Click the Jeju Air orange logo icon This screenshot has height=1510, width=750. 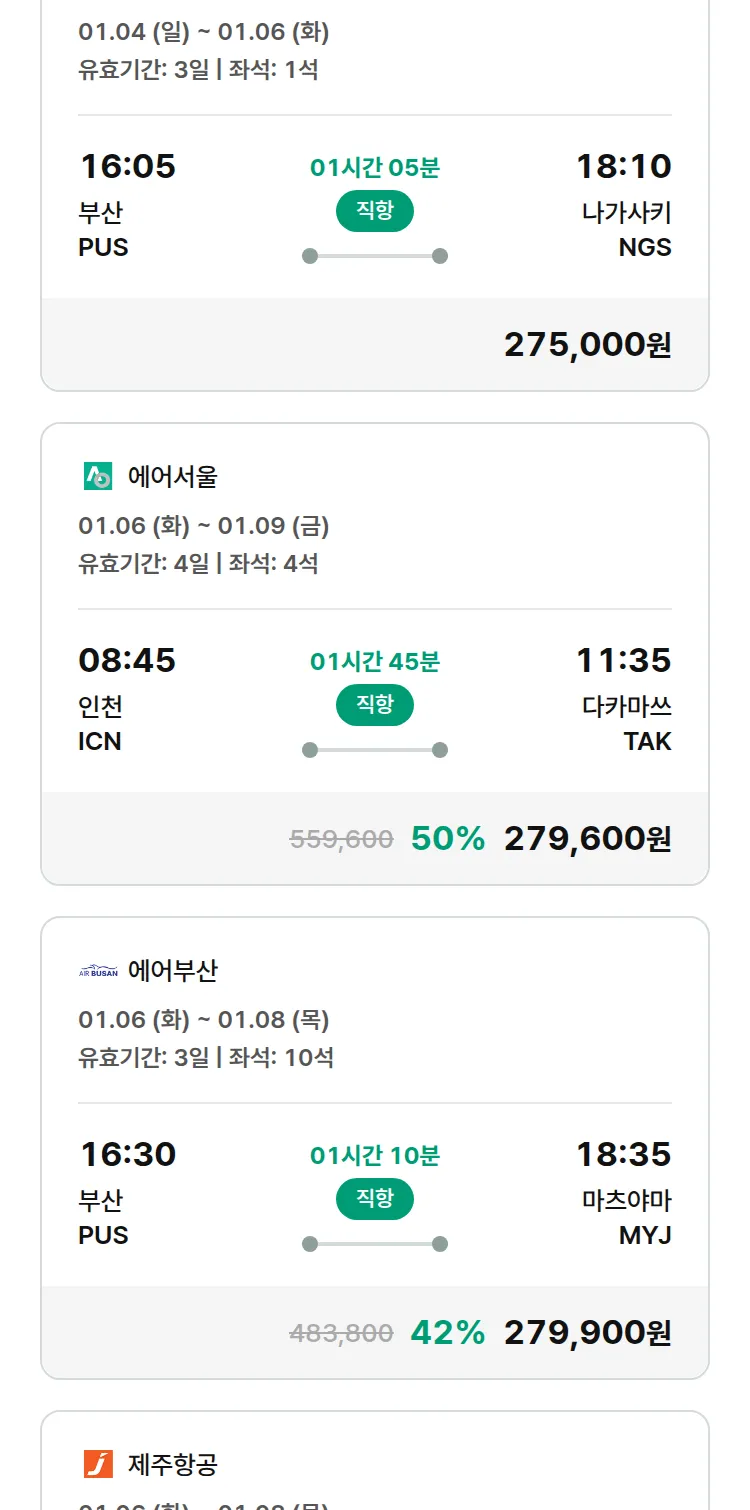click(x=98, y=1464)
